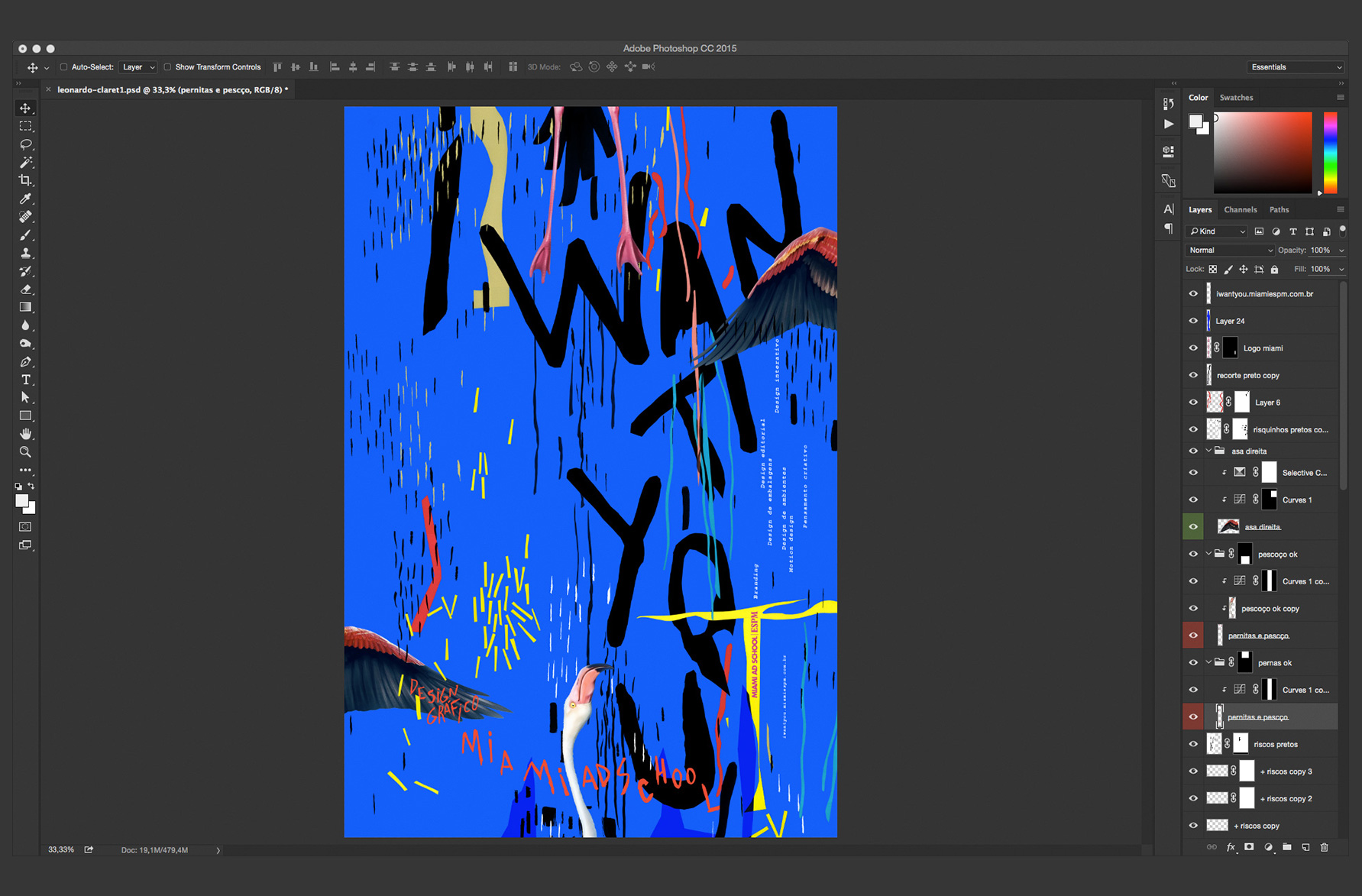Open the Opacity value dropdown arrow

point(1341,251)
